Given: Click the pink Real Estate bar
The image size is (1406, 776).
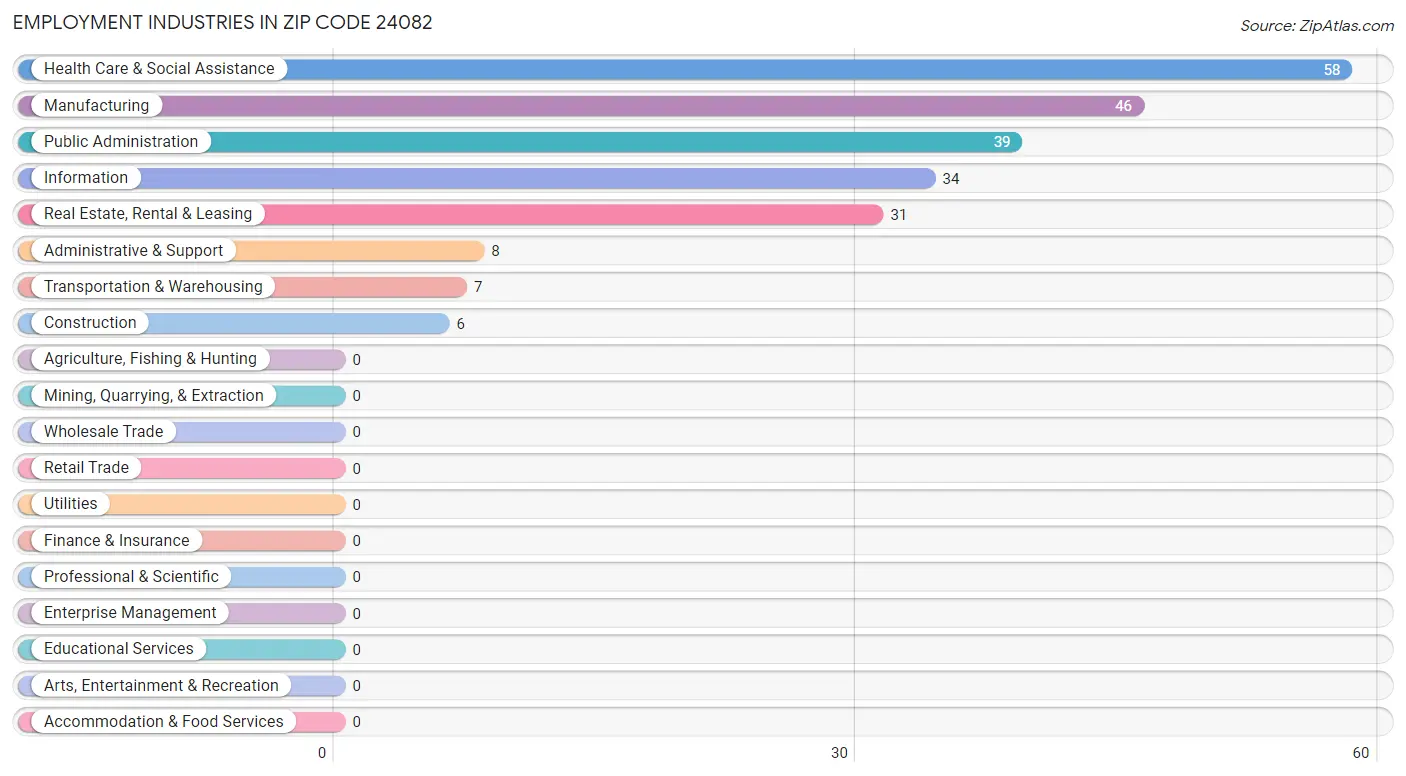Looking at the screenshot, I should pyautogui.click(x=451, y=214).
